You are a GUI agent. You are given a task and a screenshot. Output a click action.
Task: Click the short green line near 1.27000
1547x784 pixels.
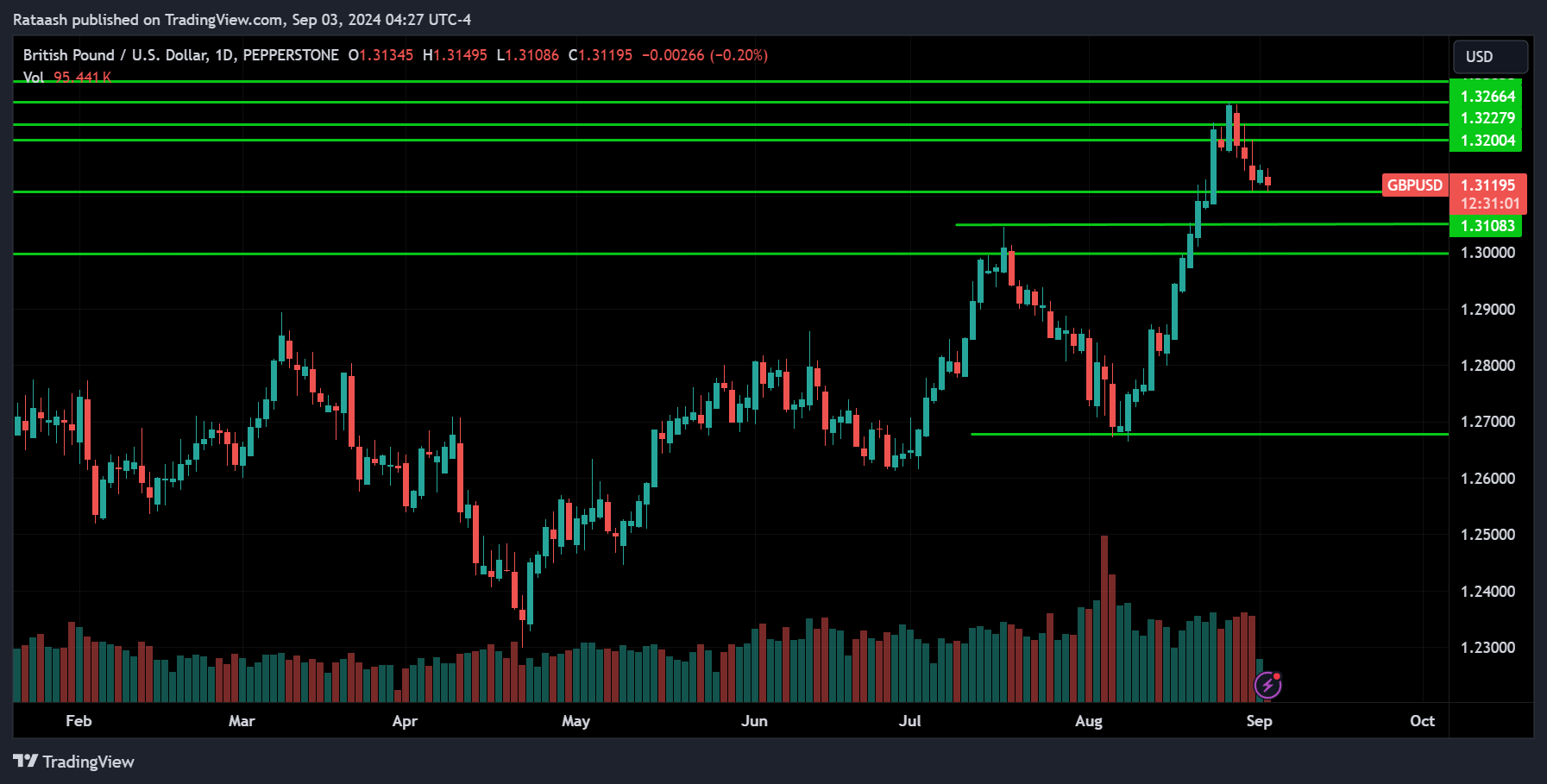[x=1209, y=435]
